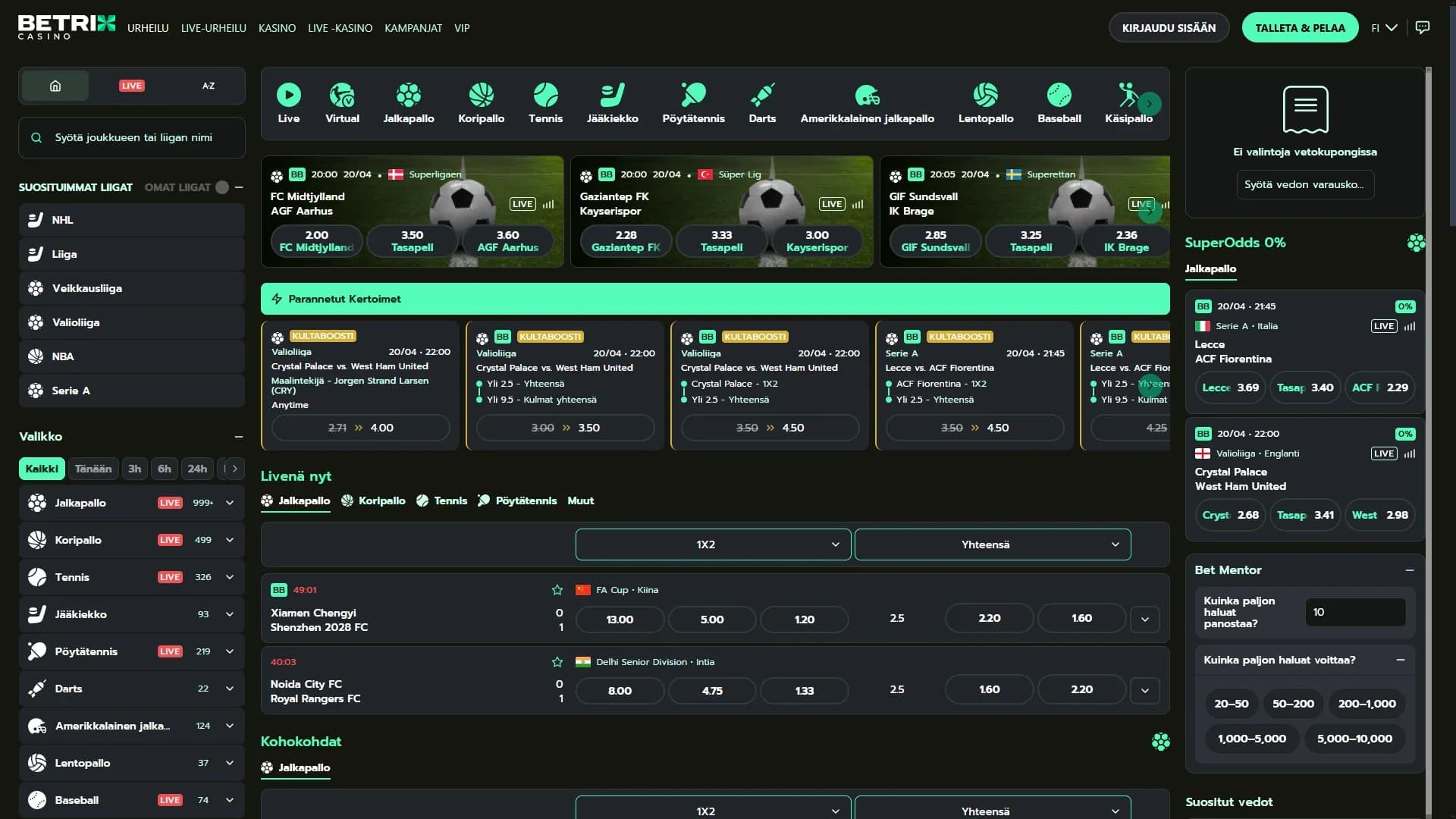Open Tennis from the sports carousel
1456x819 pixels.
545,103
